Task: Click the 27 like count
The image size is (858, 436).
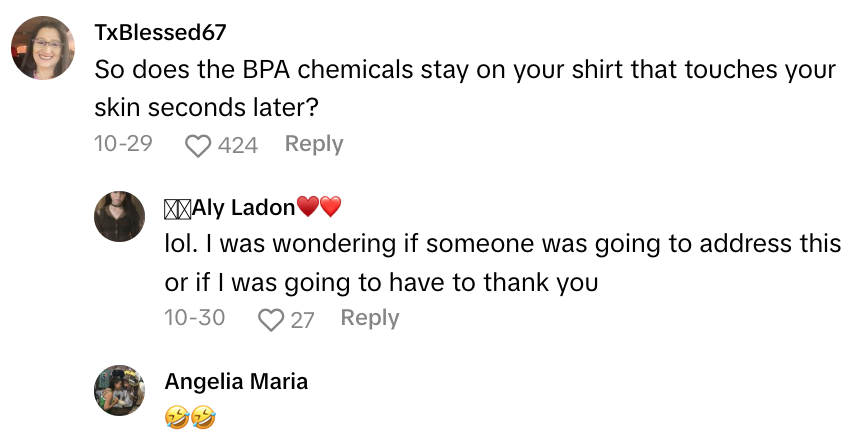Action: click(x=302, y=320)
